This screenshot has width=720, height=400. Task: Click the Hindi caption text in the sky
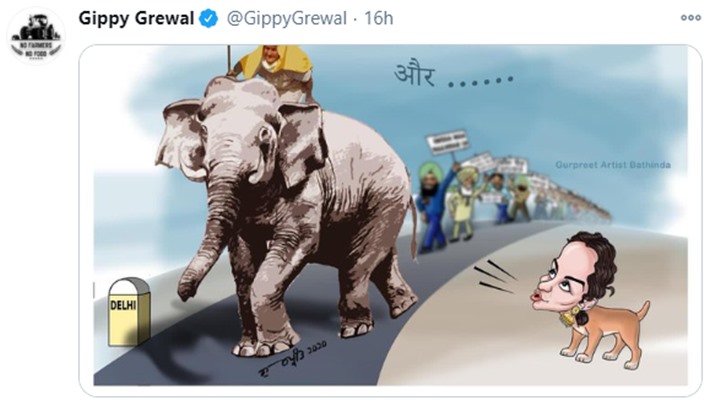coord(453,76)
